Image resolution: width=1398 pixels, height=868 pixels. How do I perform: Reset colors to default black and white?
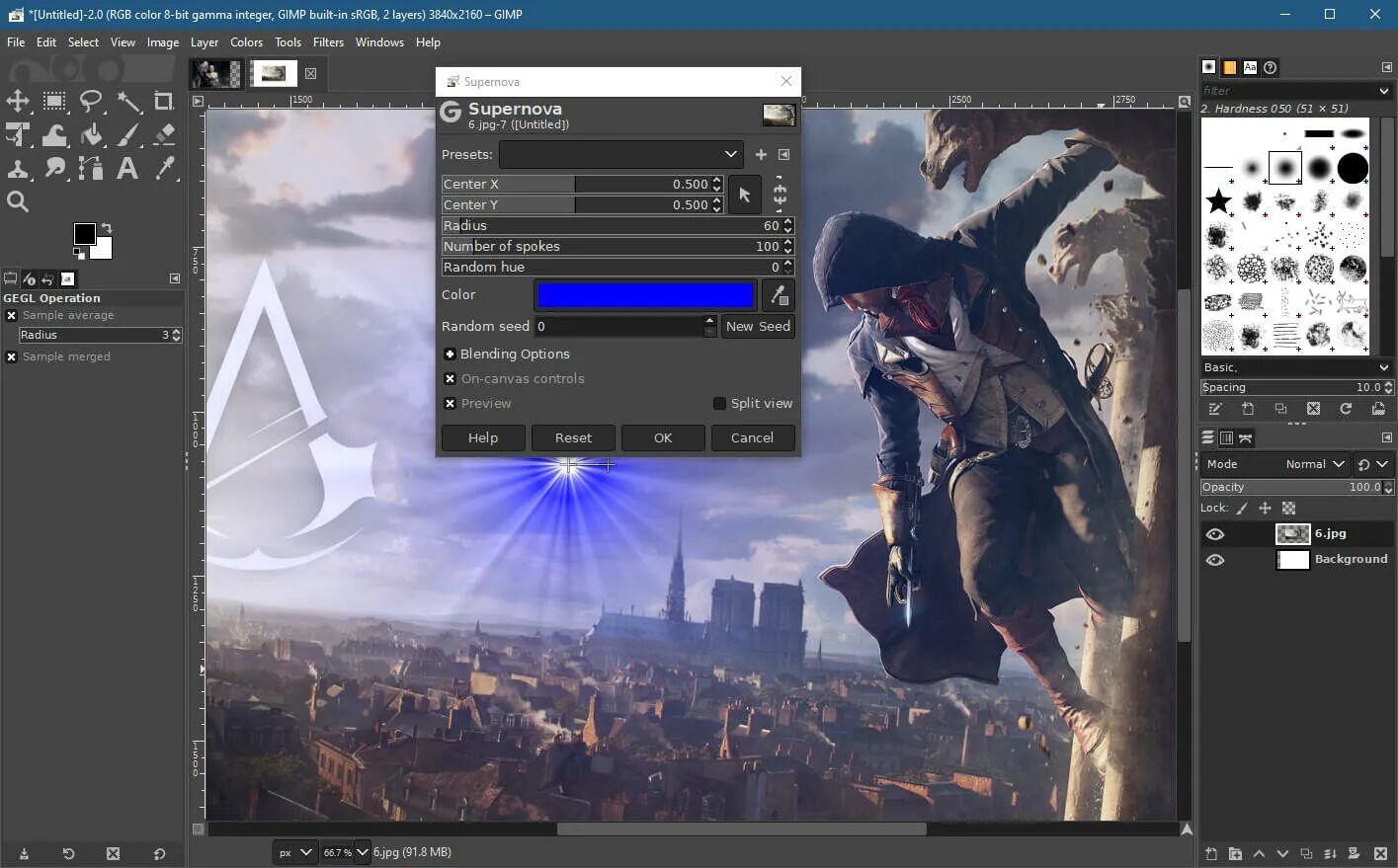[79, 253]
